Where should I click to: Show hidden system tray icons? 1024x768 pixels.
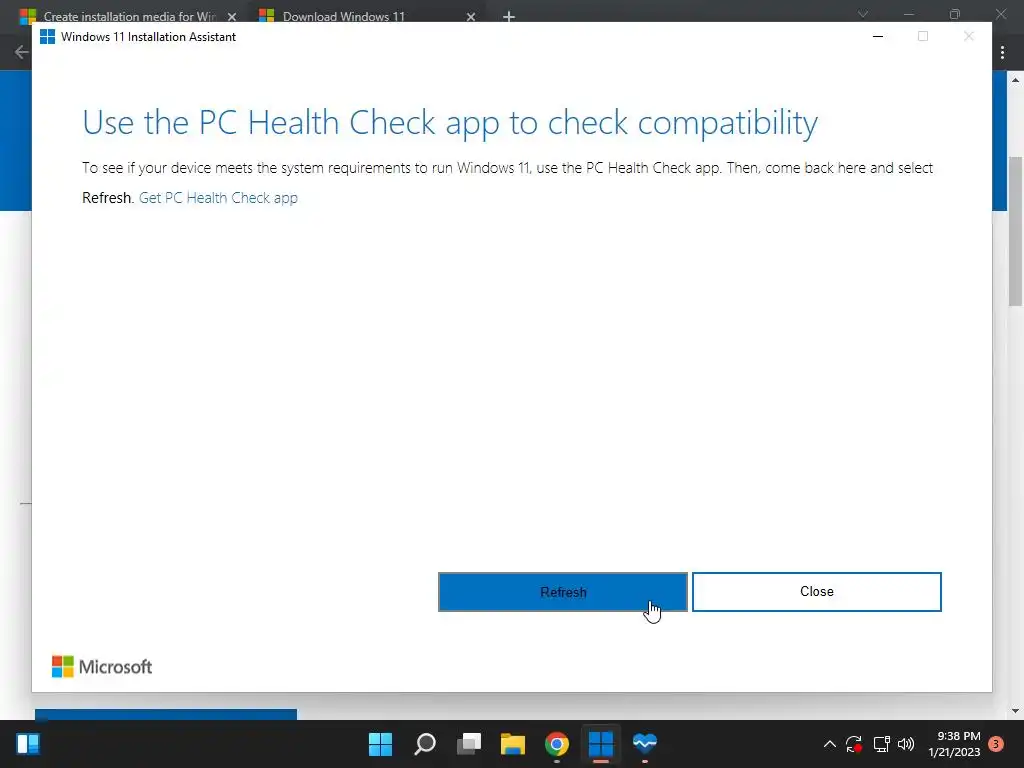[x=829, y=744]
